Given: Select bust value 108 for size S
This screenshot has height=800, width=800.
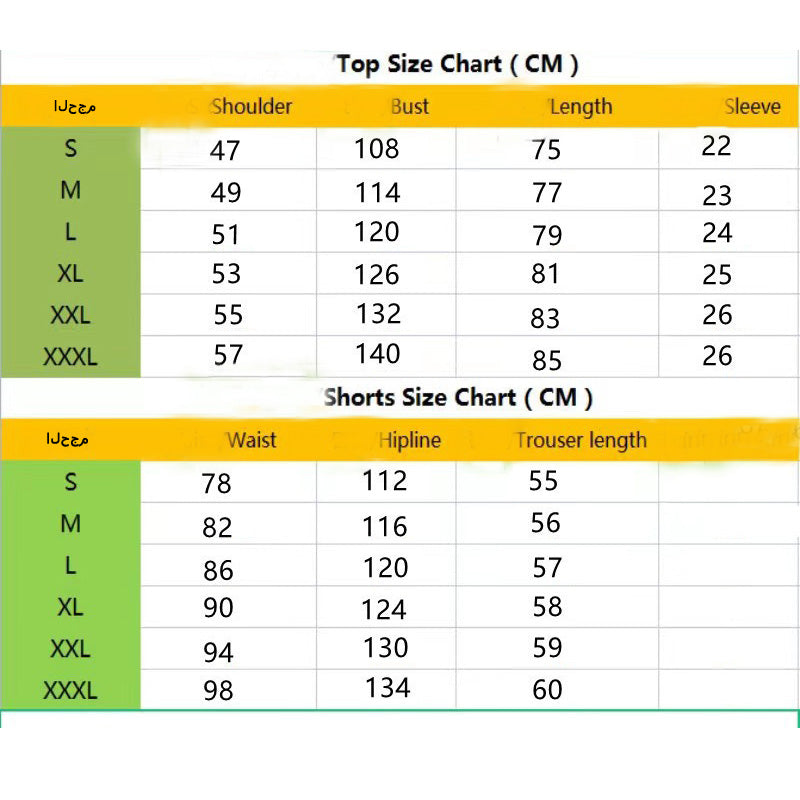Looking at the screenshot, I should pos(377,149).
